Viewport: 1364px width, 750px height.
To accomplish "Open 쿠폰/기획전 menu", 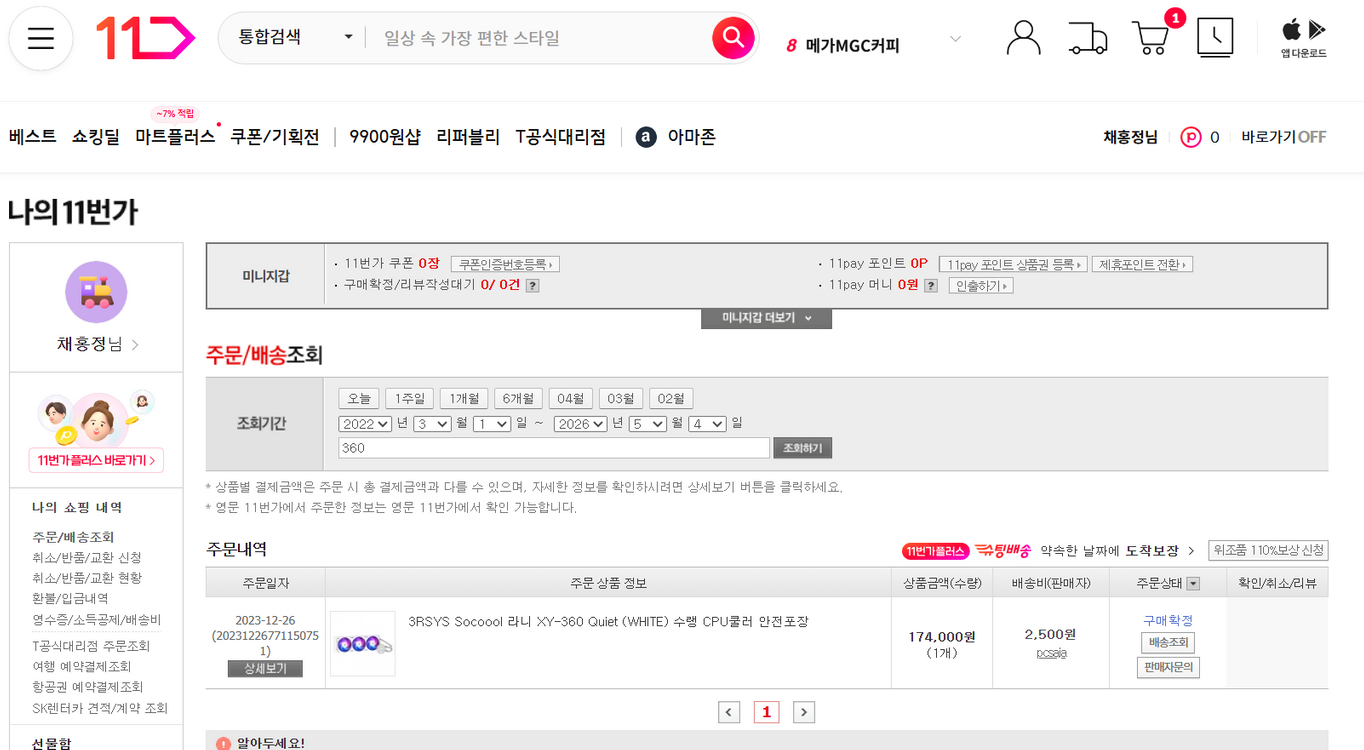I will coord(275,137).
